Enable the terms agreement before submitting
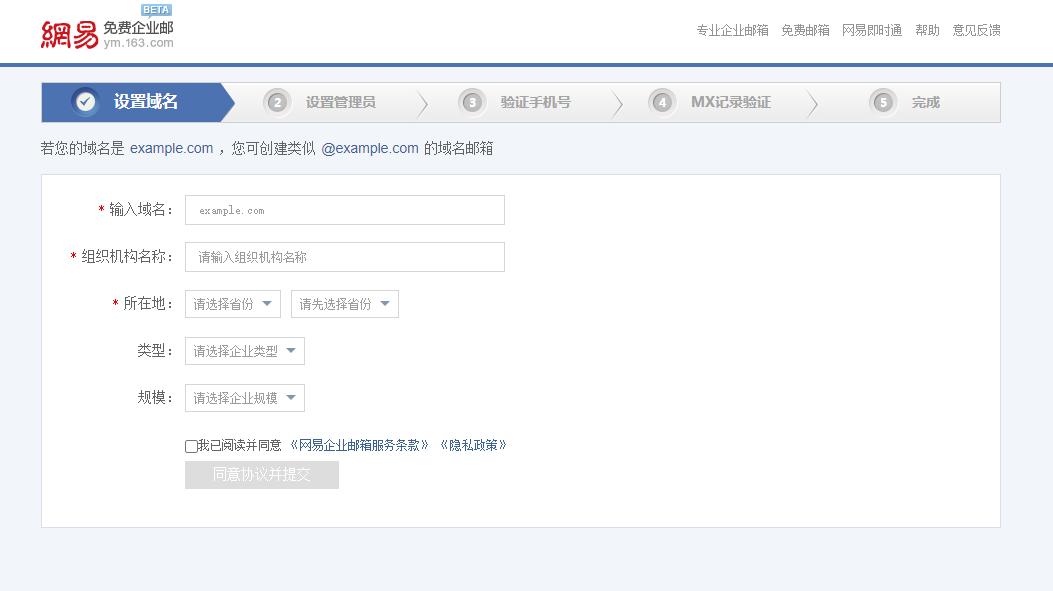Image resolution: width=1053 pixels, height=591 pixels. click(x=190, y=445)
